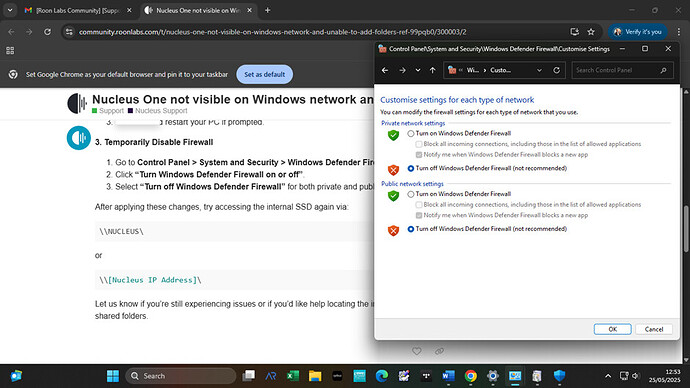Turn off Defender Firewall for public network
This screenshot has height=388, width=690.
point(411,229)
